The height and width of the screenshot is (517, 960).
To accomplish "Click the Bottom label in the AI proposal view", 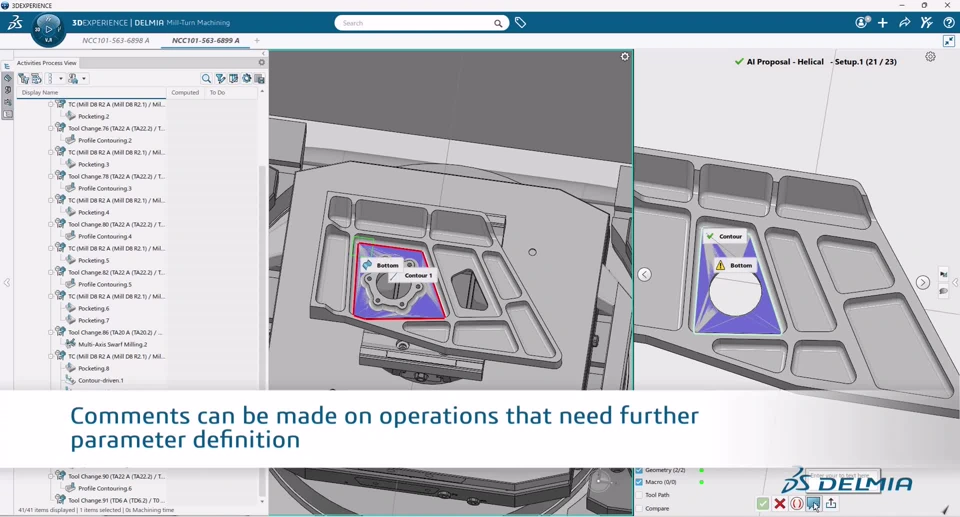I will coord(741,266).
